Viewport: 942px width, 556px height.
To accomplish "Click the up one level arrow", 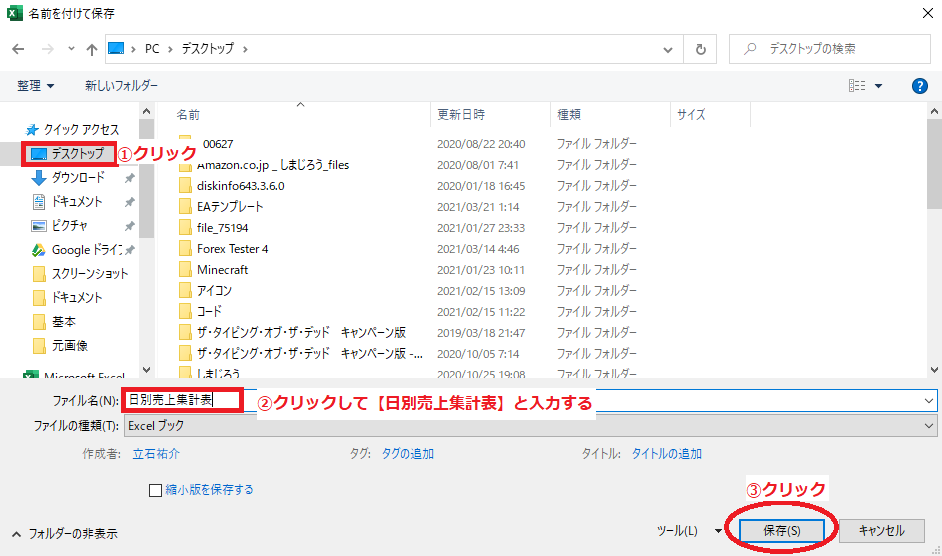I will [x=92, y=48].
